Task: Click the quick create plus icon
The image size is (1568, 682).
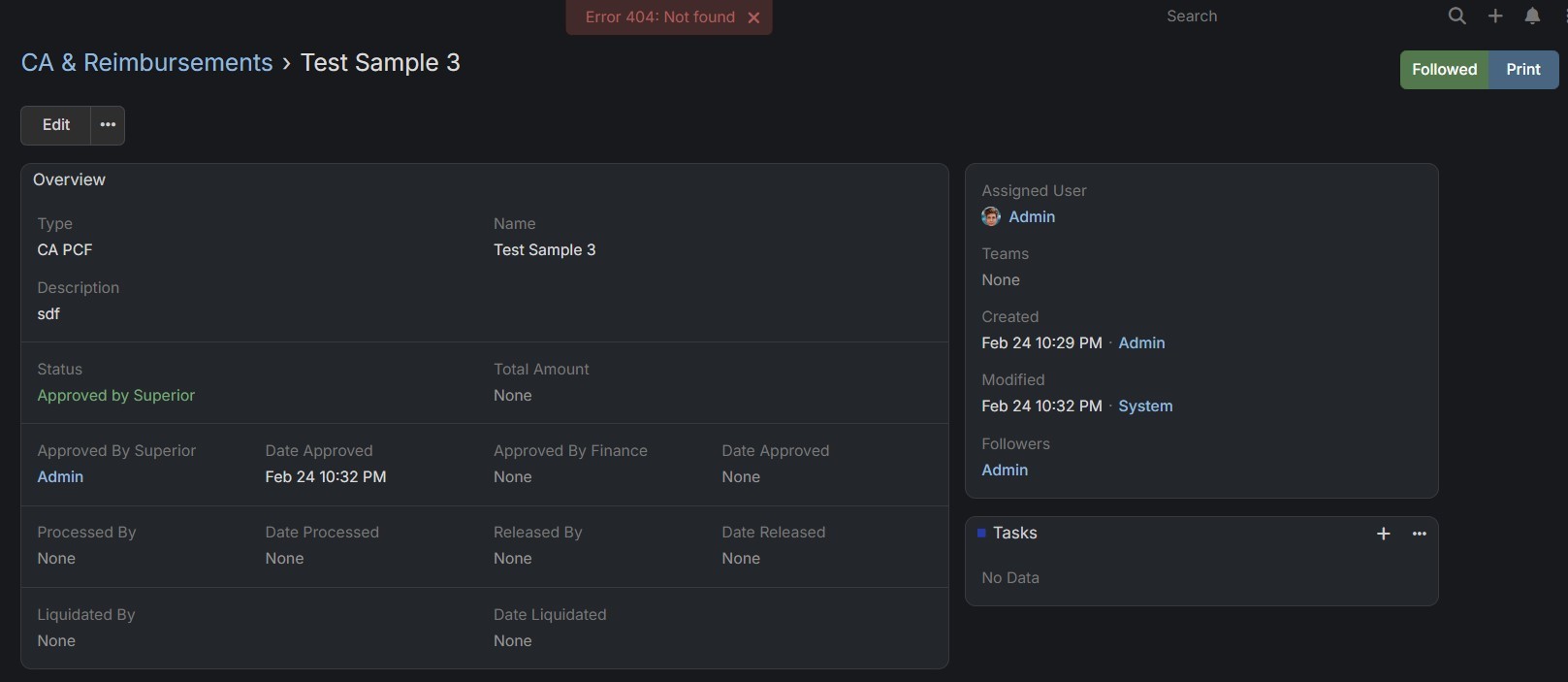Action: (x=1495, y=16)
